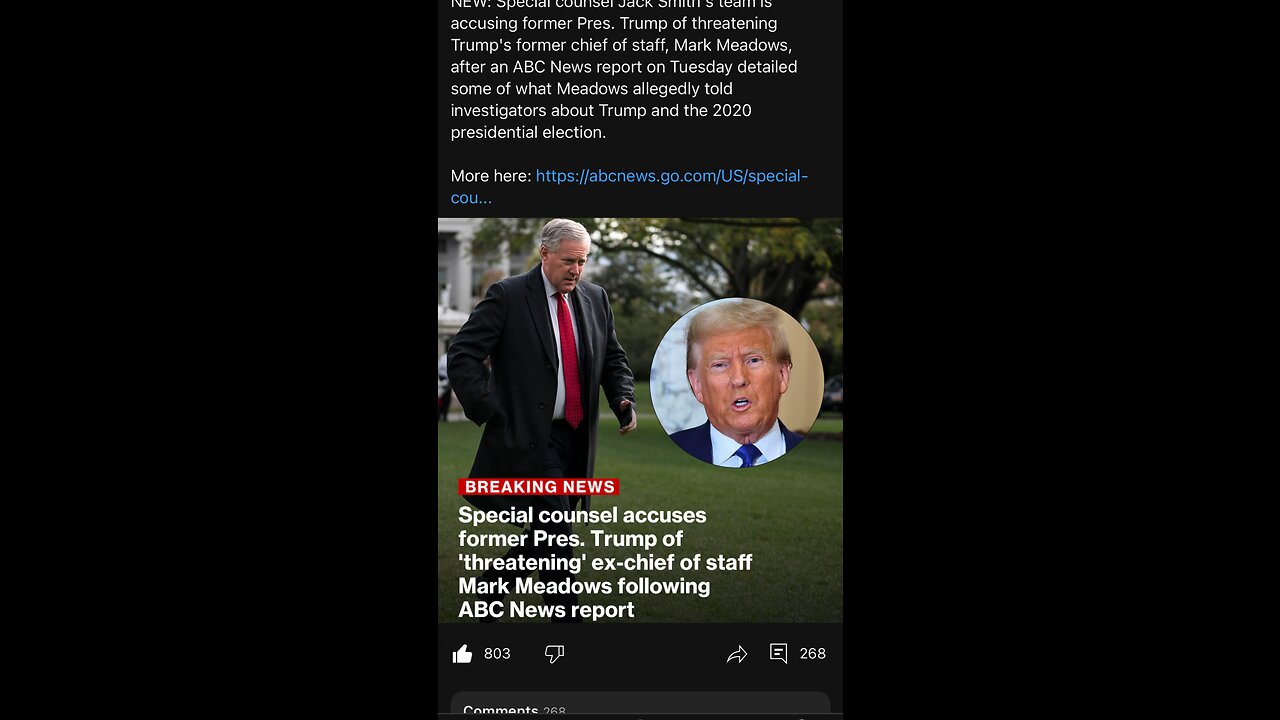The image size is (1280, 720).
Task: Click 'ABC News report' in image caption
Action: [x=546, y=610]
